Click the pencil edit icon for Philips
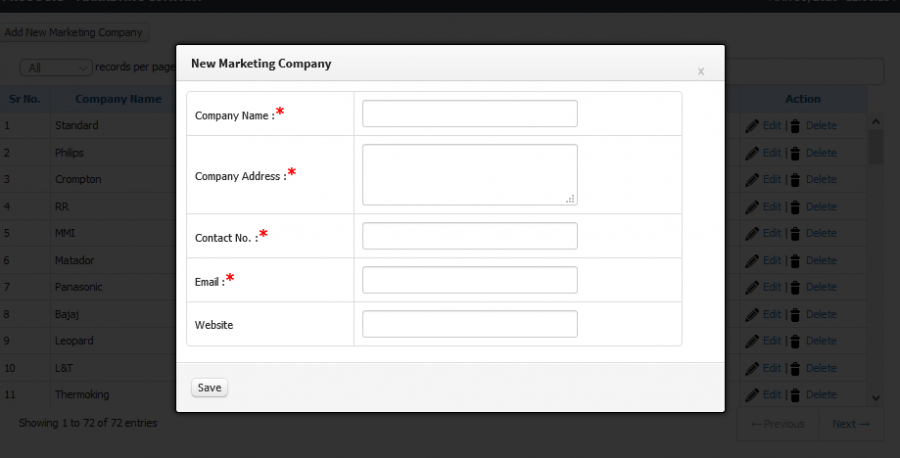 click(x=752, y=153)
